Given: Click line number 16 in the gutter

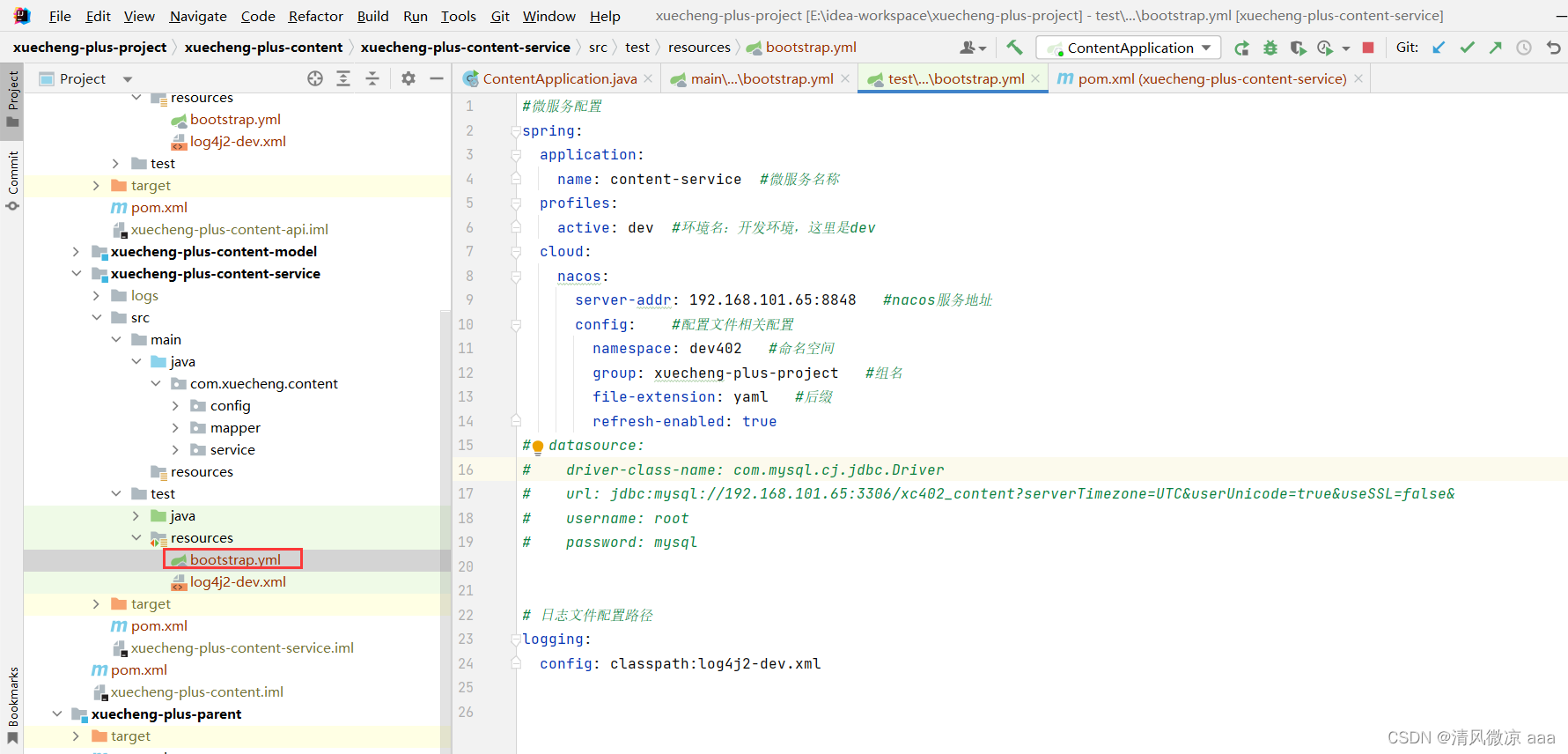Looking at the screenshot, I should coord(466,470).
